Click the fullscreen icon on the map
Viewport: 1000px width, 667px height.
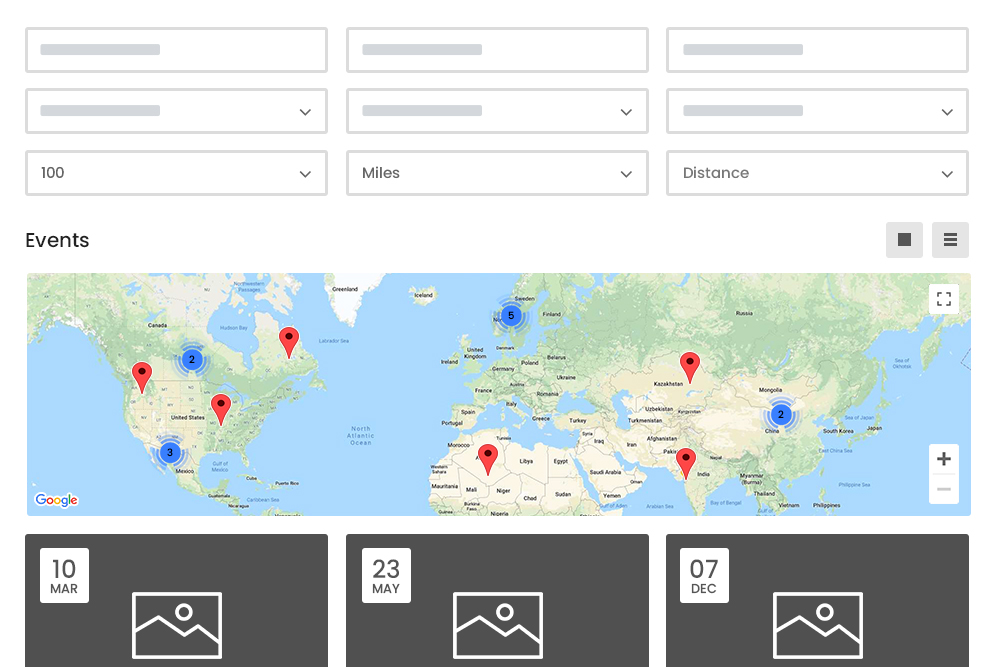(944, 298)
